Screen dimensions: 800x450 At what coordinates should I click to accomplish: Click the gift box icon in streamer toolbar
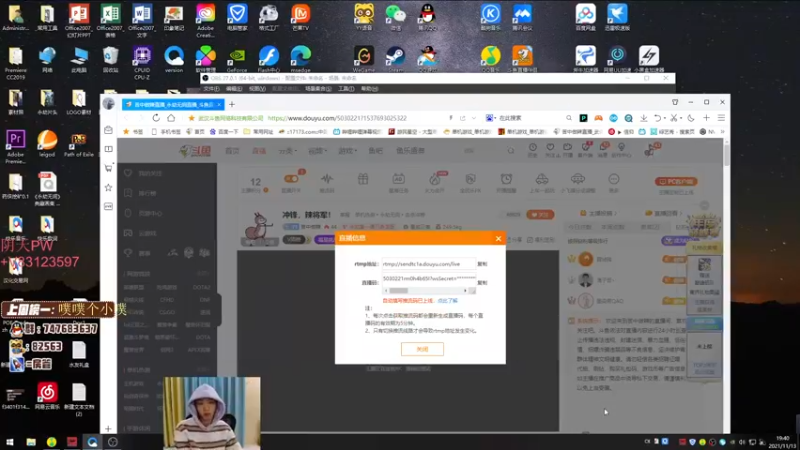363,179
